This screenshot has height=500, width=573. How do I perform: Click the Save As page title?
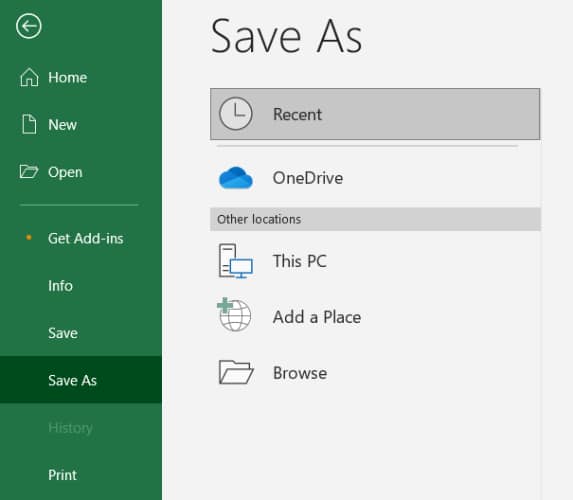(x=286, y=37)
